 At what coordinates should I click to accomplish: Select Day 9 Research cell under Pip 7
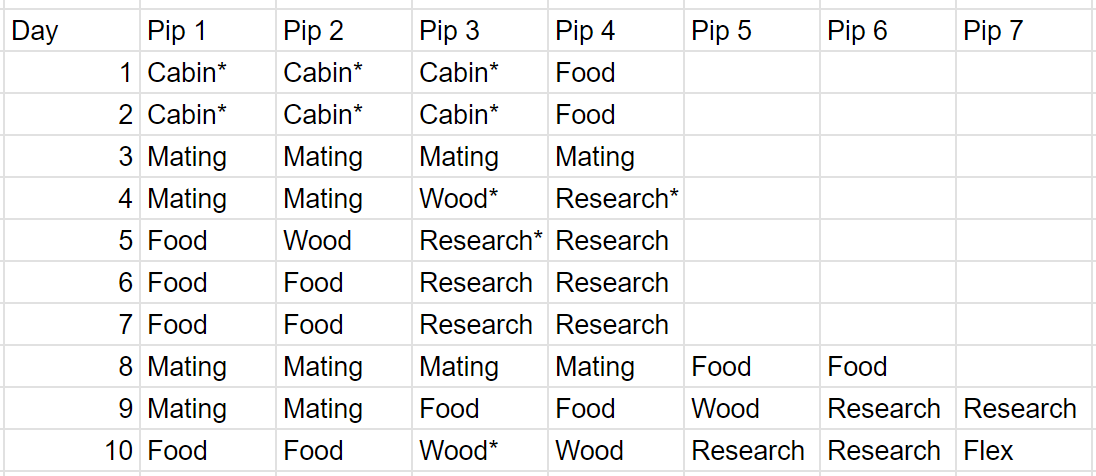(1023, 409)
